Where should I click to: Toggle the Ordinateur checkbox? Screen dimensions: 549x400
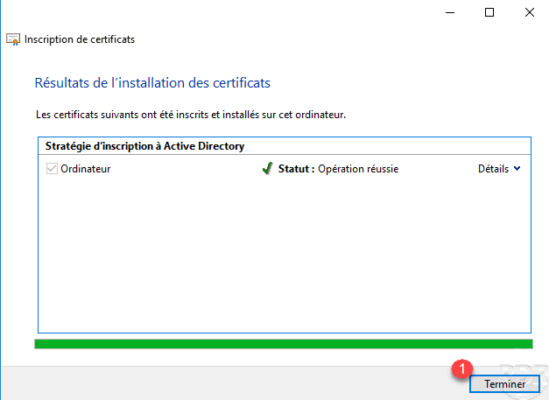click(52, 168)
